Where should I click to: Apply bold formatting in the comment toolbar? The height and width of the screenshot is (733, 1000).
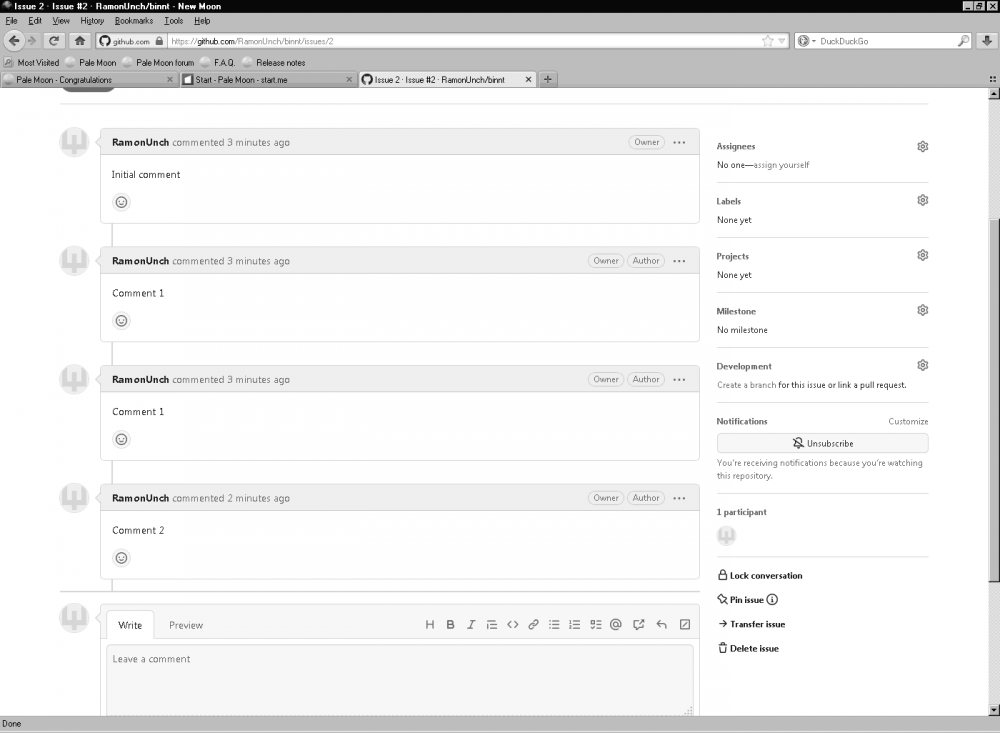pos(450,625)
